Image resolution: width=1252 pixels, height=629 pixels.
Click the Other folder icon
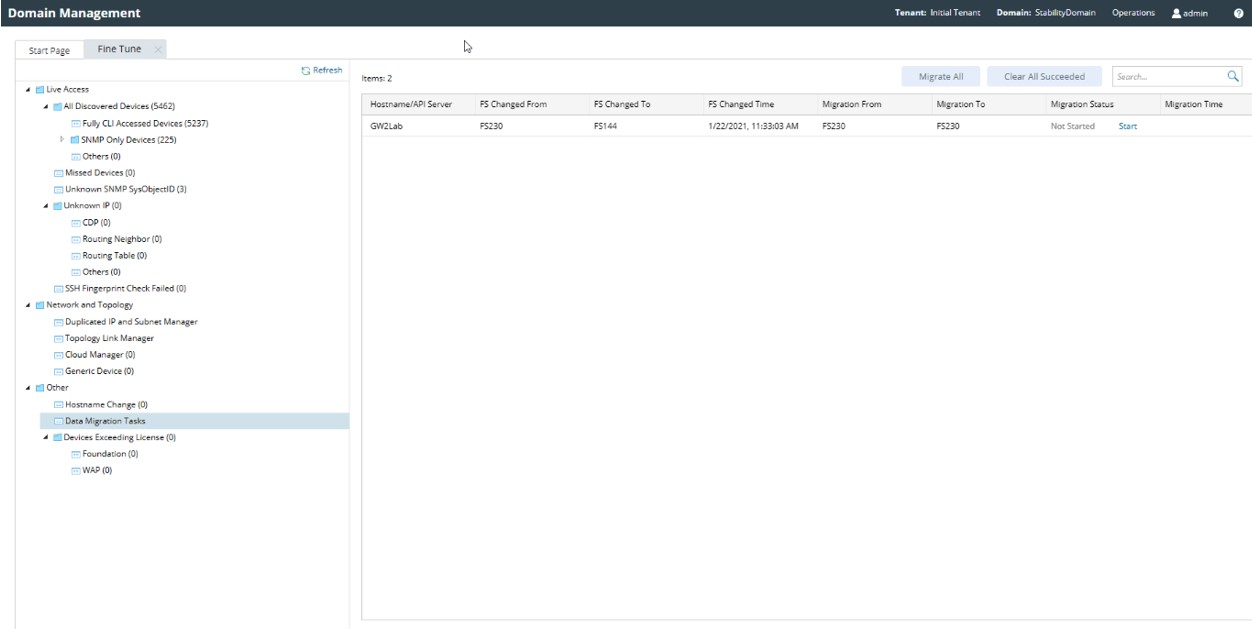[x=40, y=388]
